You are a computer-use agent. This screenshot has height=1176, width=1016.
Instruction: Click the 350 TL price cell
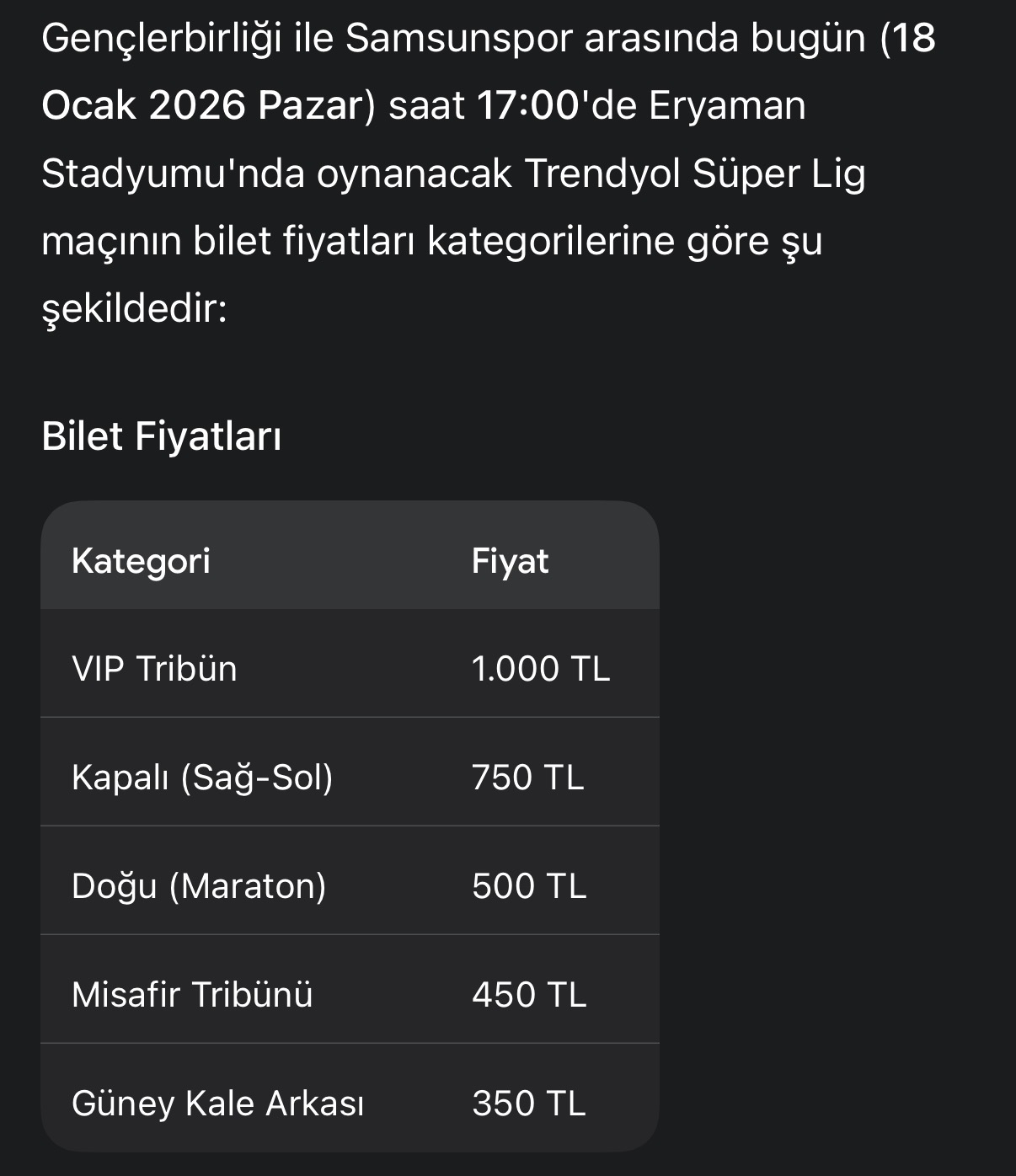(528, 1104)
